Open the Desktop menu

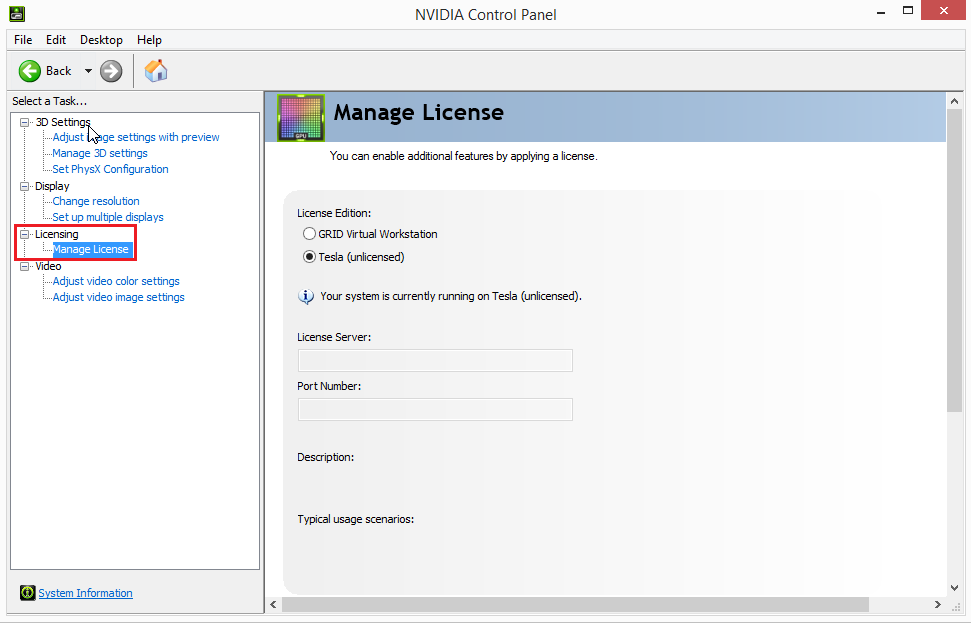click(100, 40)
